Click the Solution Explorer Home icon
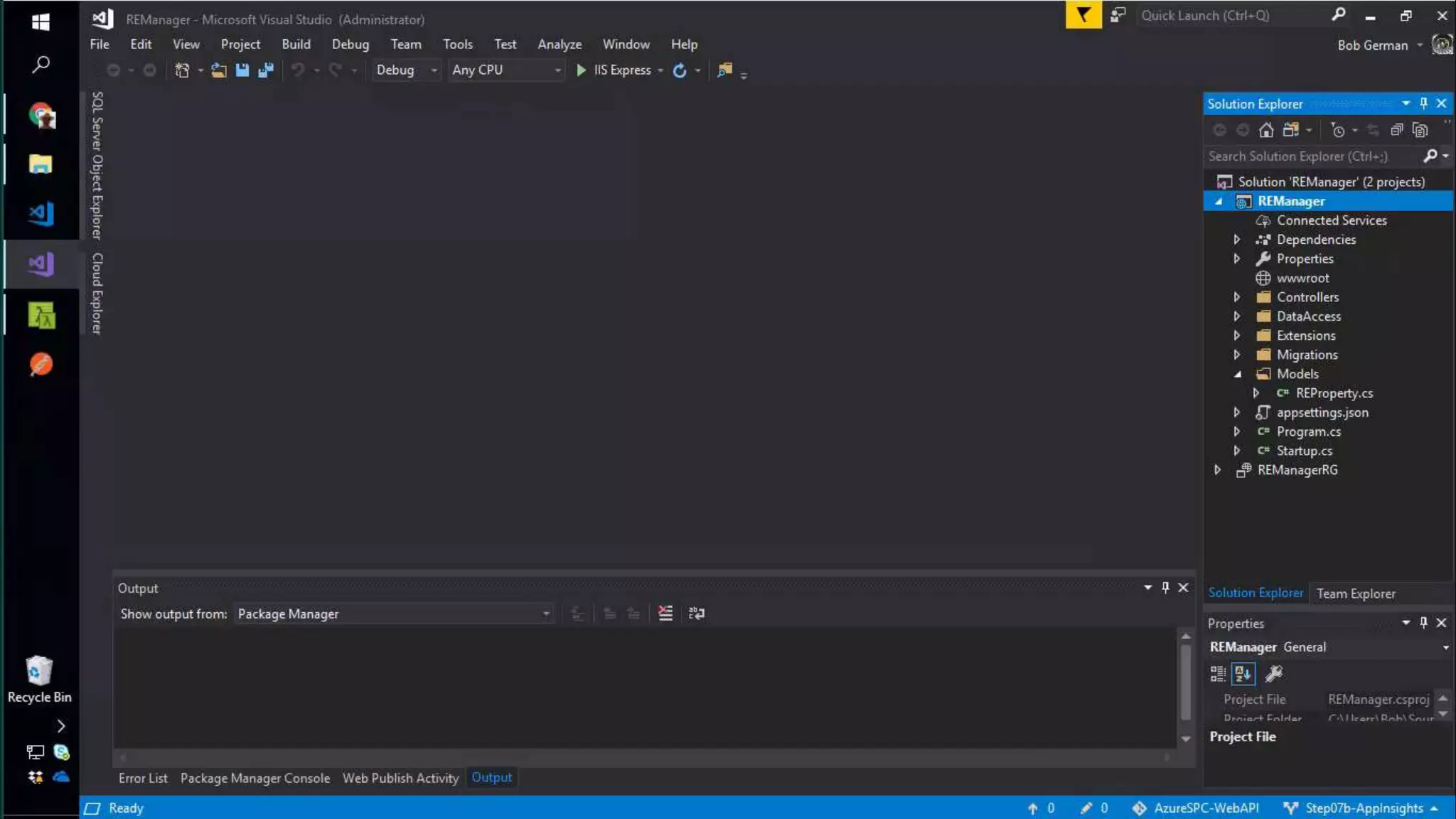This screenshot has width=1456, height=819. pos(1265,130)
